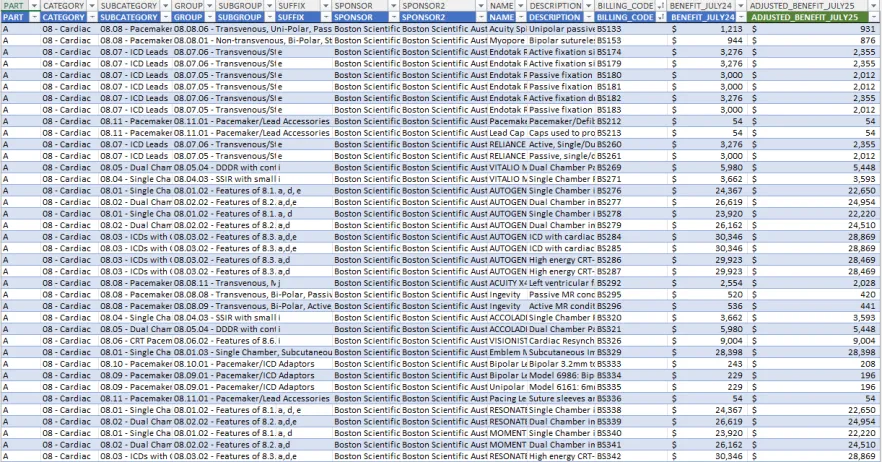
Task: Open the SPONSOR2 filter dropdown in blue header
Action: click(480, 17)
